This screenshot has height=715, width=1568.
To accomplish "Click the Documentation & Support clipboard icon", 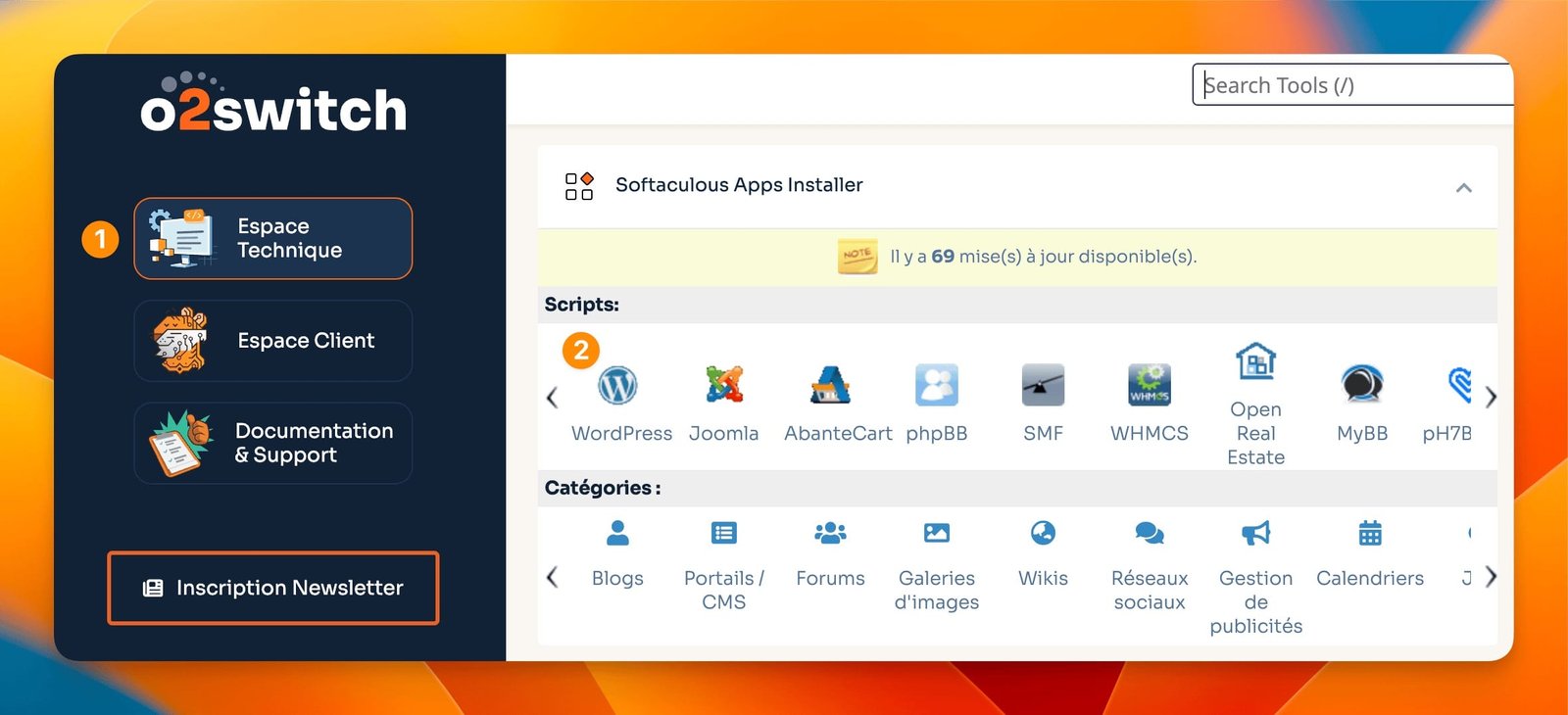I will pos(181,443).
